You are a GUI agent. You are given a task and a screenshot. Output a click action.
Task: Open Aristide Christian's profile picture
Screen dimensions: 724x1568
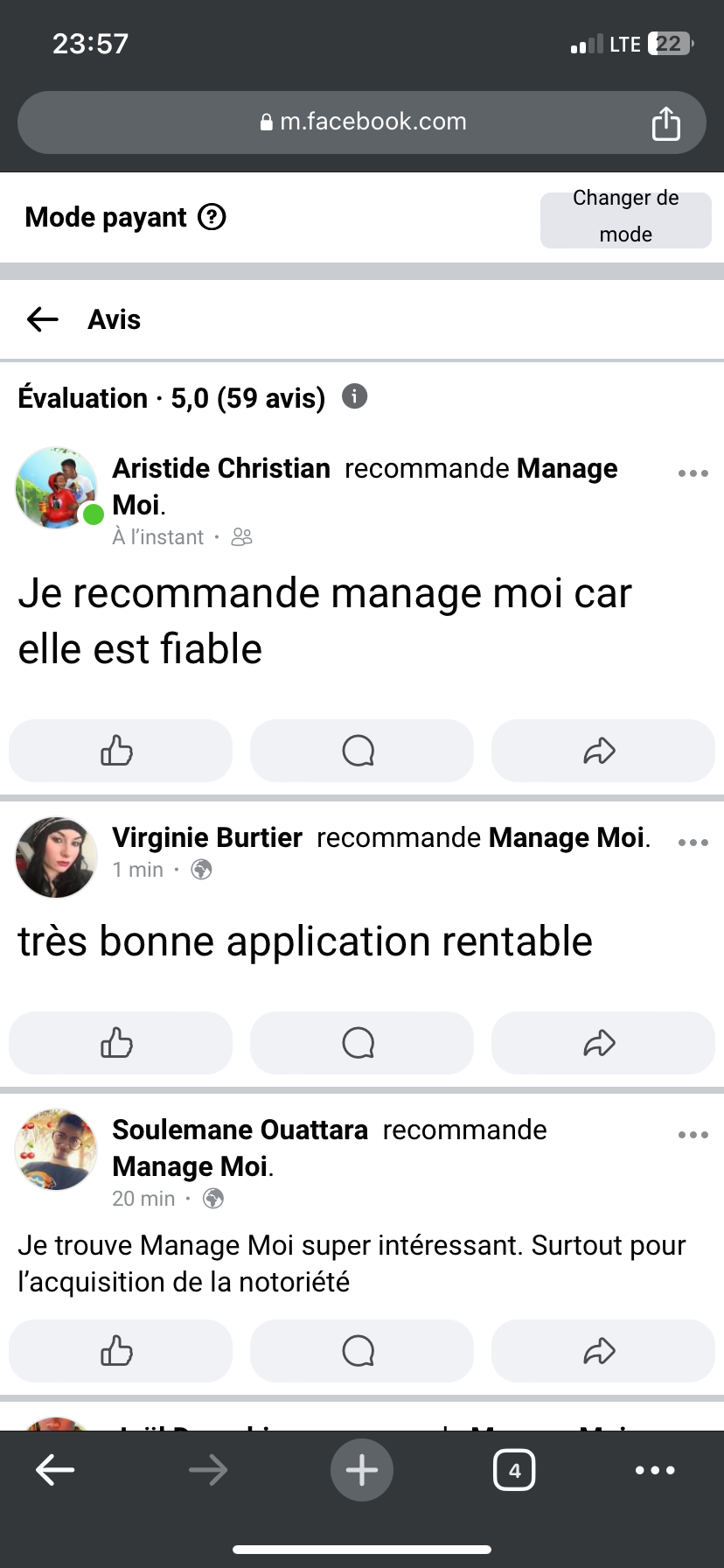click(56, 488)
